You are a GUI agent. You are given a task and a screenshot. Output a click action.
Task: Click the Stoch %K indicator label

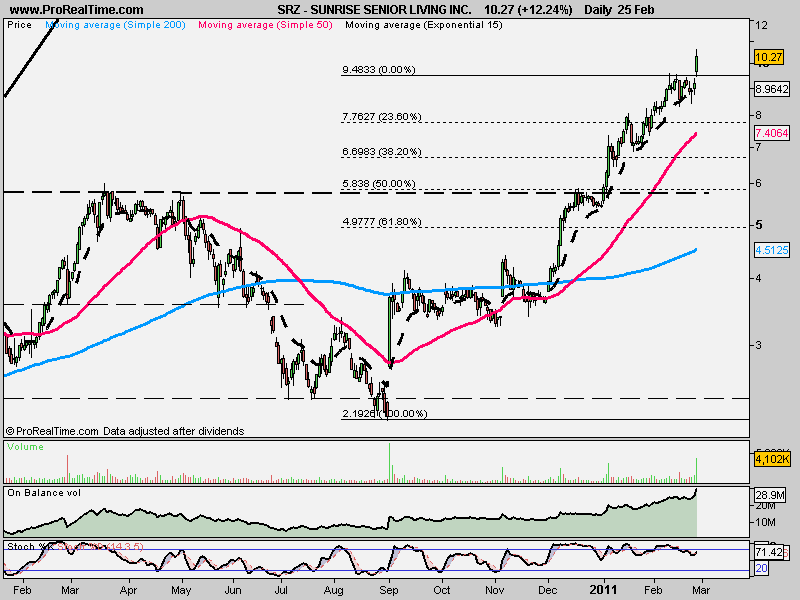click(30, 546)
